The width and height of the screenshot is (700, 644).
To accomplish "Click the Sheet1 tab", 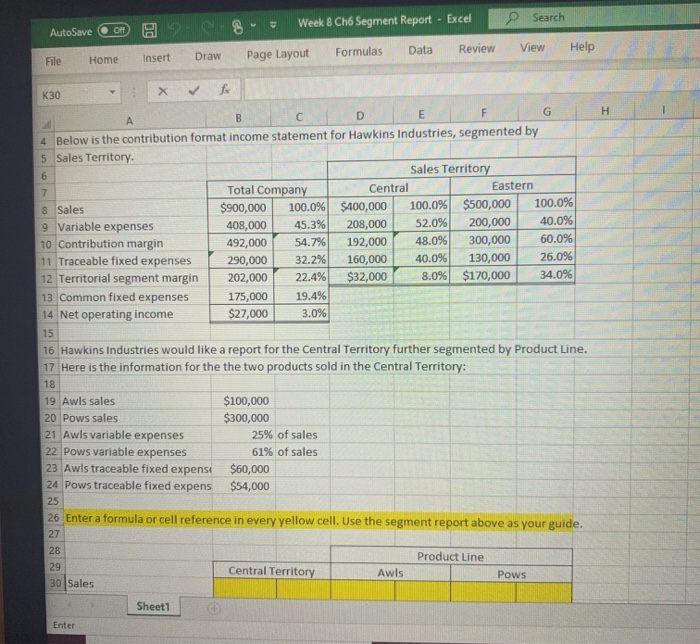I will [153, 606].
